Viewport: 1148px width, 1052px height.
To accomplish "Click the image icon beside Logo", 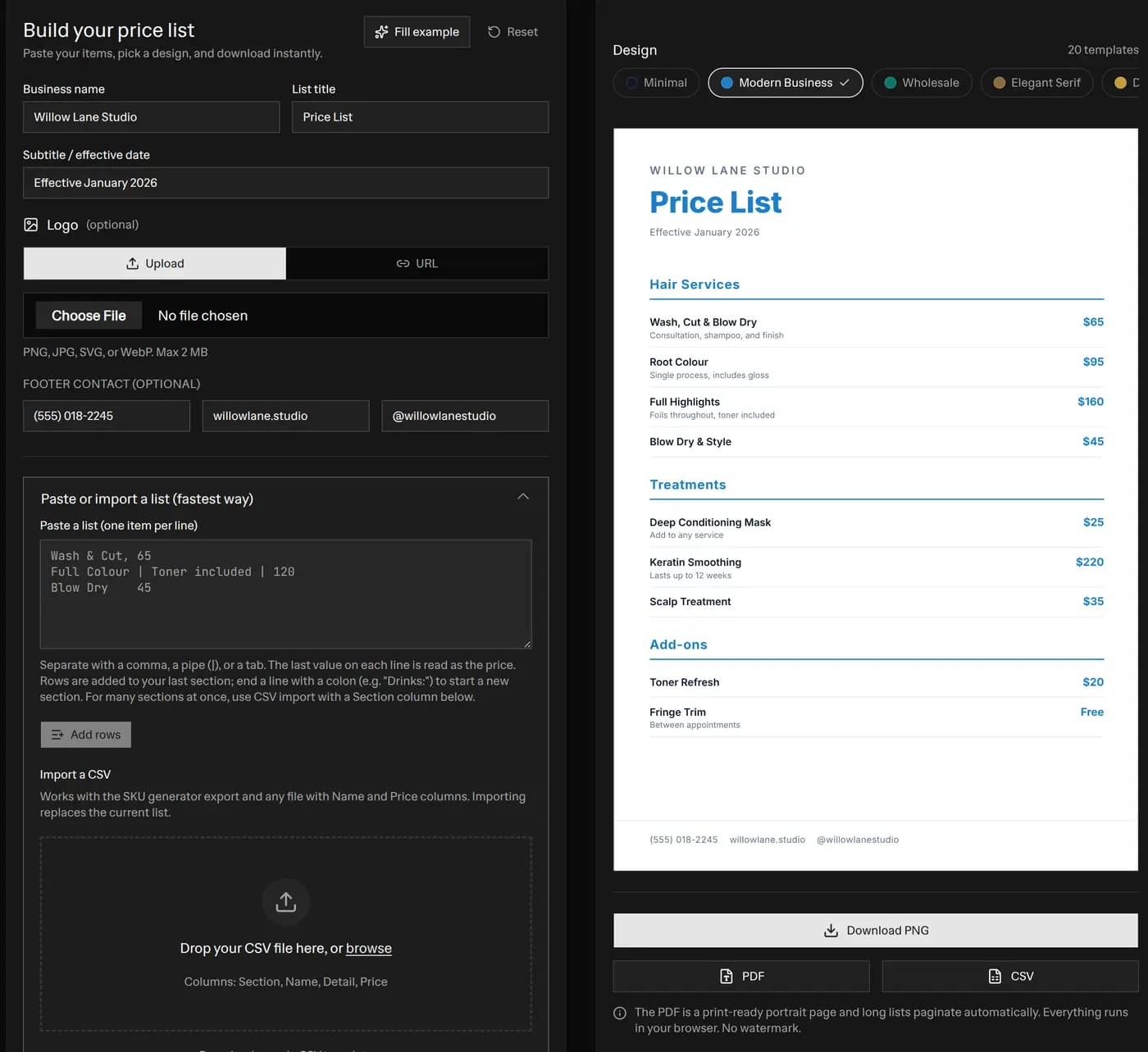I will point(31,225).
